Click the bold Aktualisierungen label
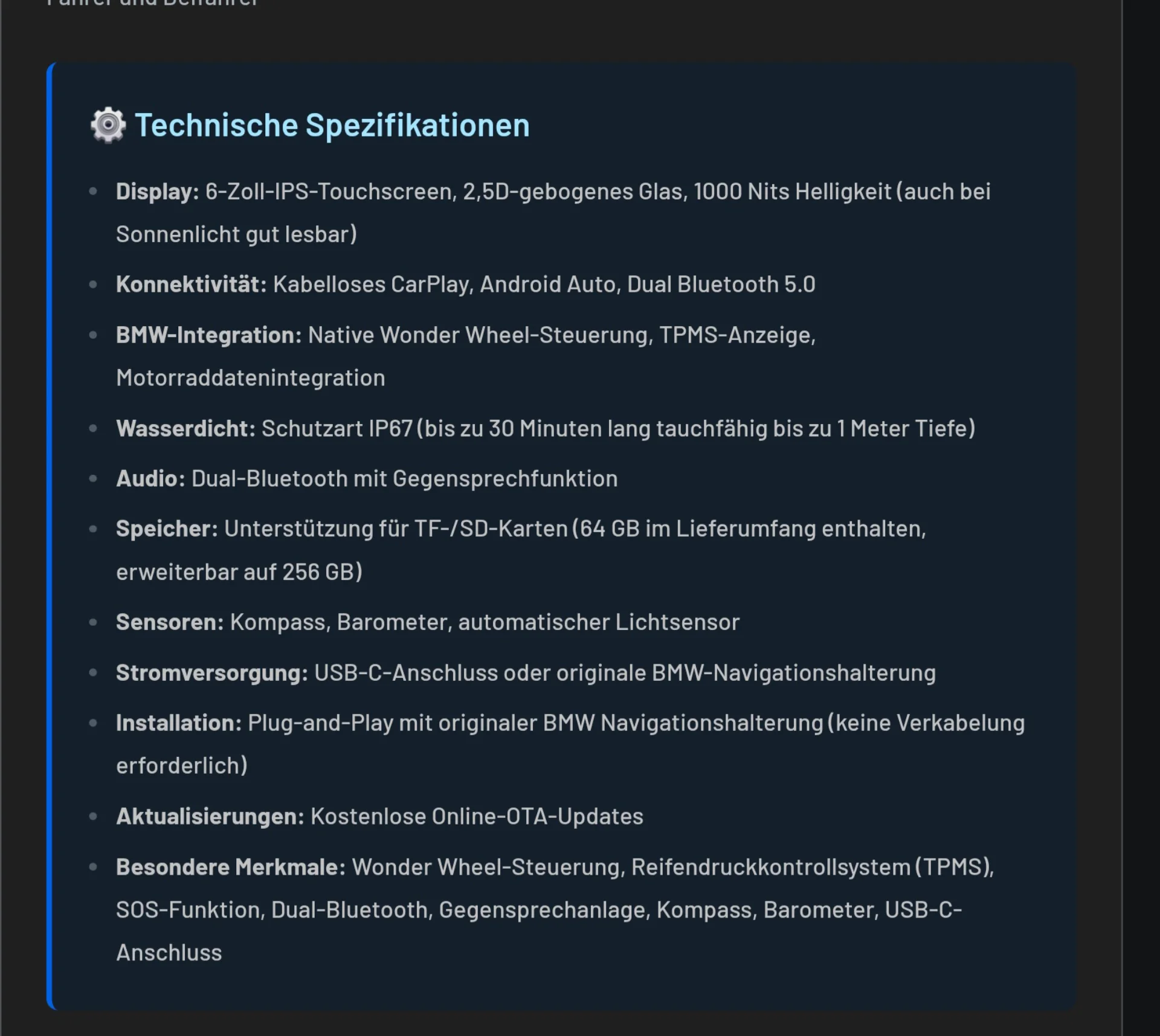The image size is (1160, 1036). (x=210, y=817)
